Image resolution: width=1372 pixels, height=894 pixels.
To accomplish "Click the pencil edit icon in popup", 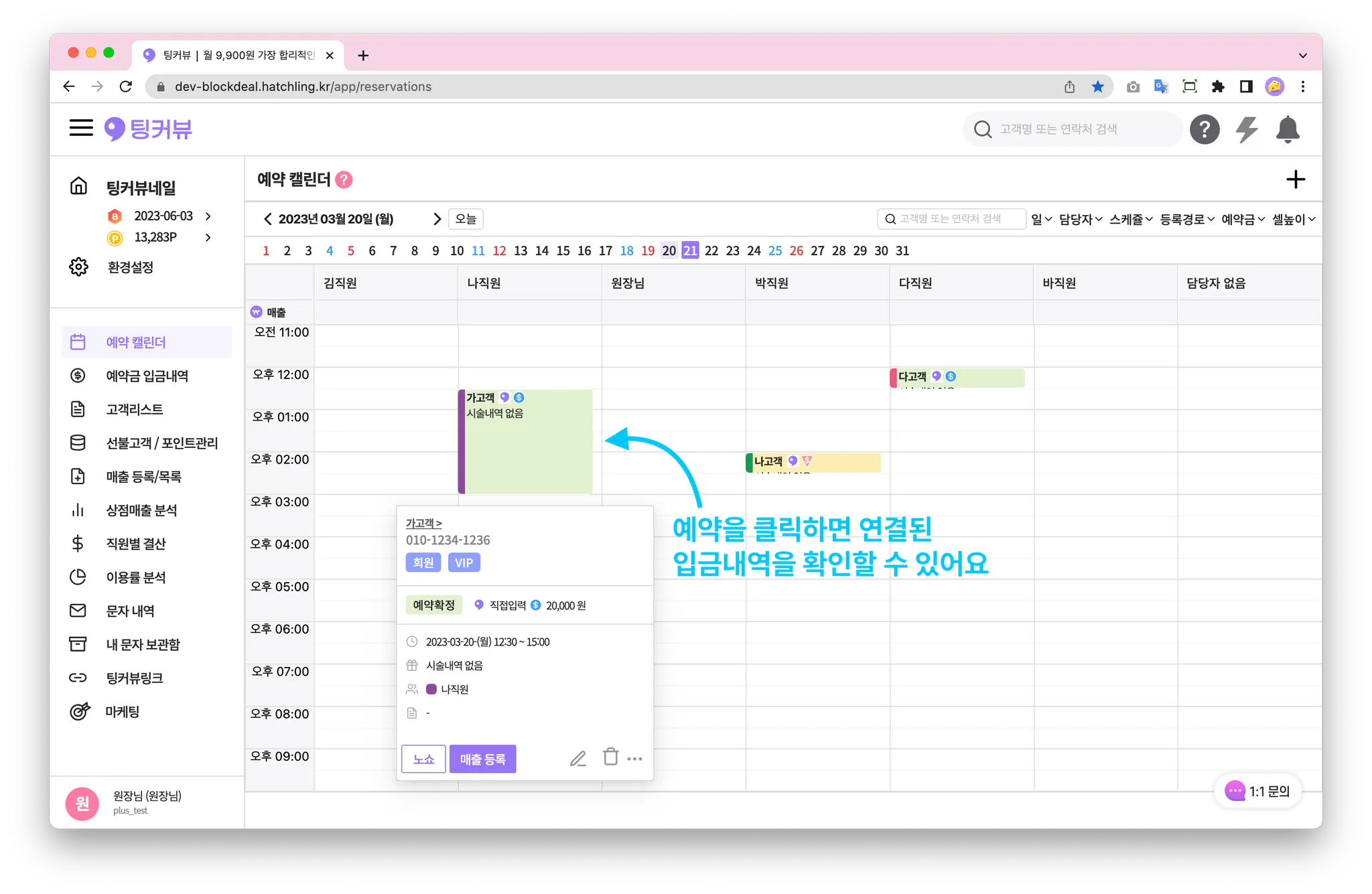I will click(x=577, y=759).
